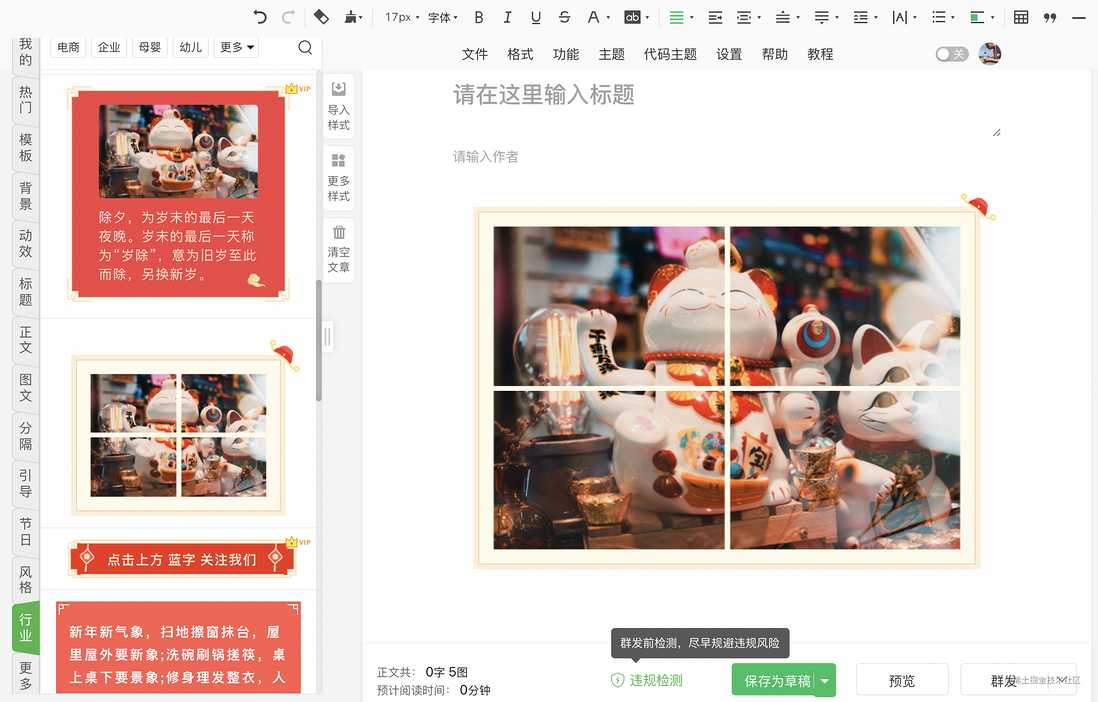Insert a blockquote using the quote icon
Viewport: 1098px width, 702px height.
pyautogui.click(x=1050, y=18)
